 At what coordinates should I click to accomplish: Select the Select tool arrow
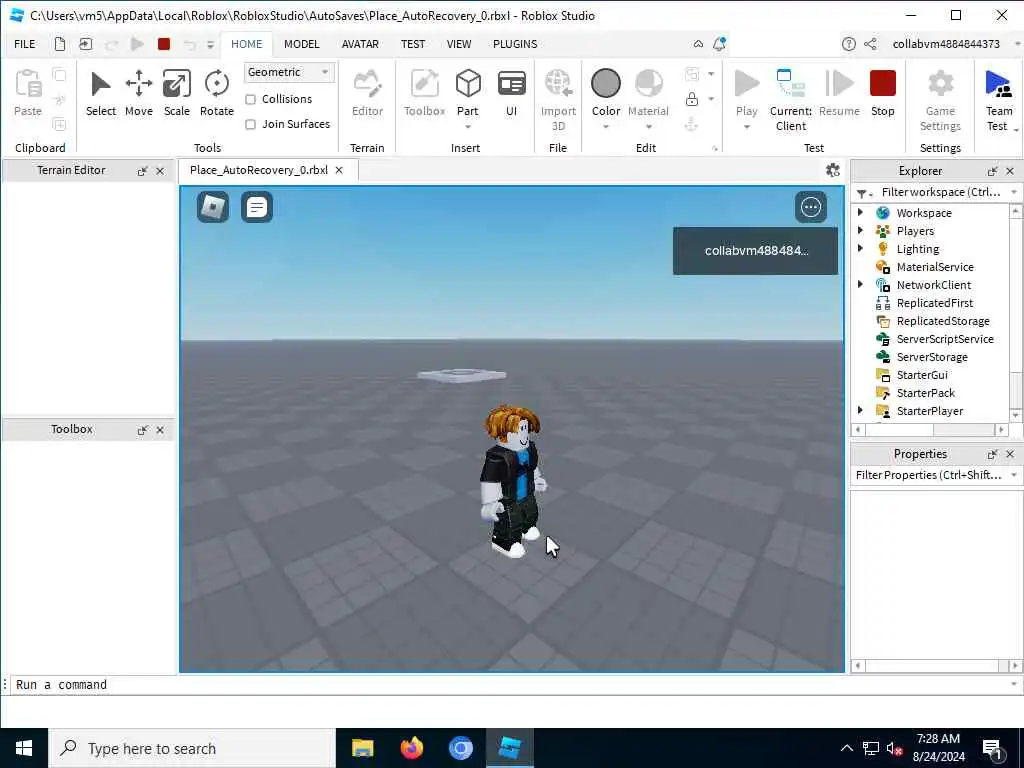click(101, 84)
